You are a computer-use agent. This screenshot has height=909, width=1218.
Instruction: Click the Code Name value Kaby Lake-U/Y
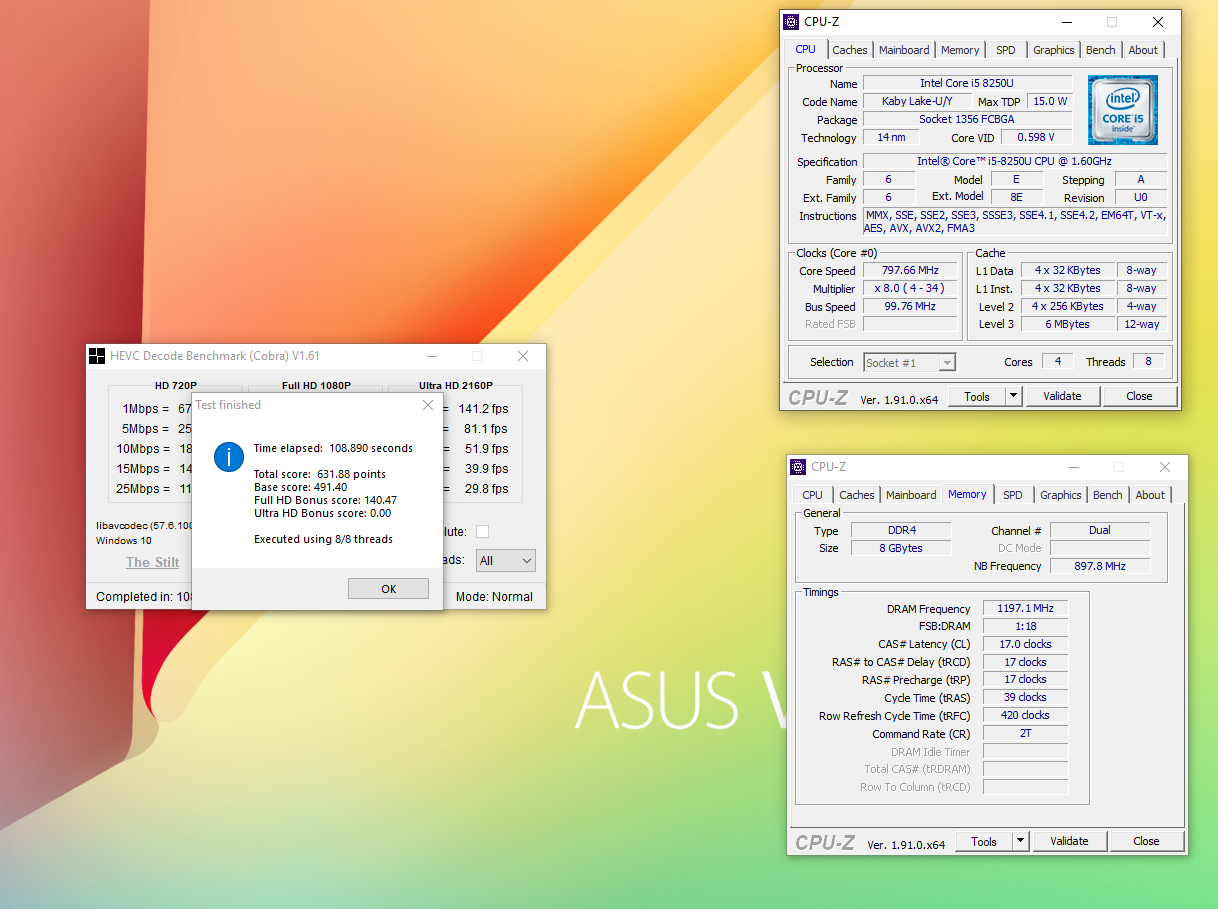pyautogui.click(x=917, y=101)
